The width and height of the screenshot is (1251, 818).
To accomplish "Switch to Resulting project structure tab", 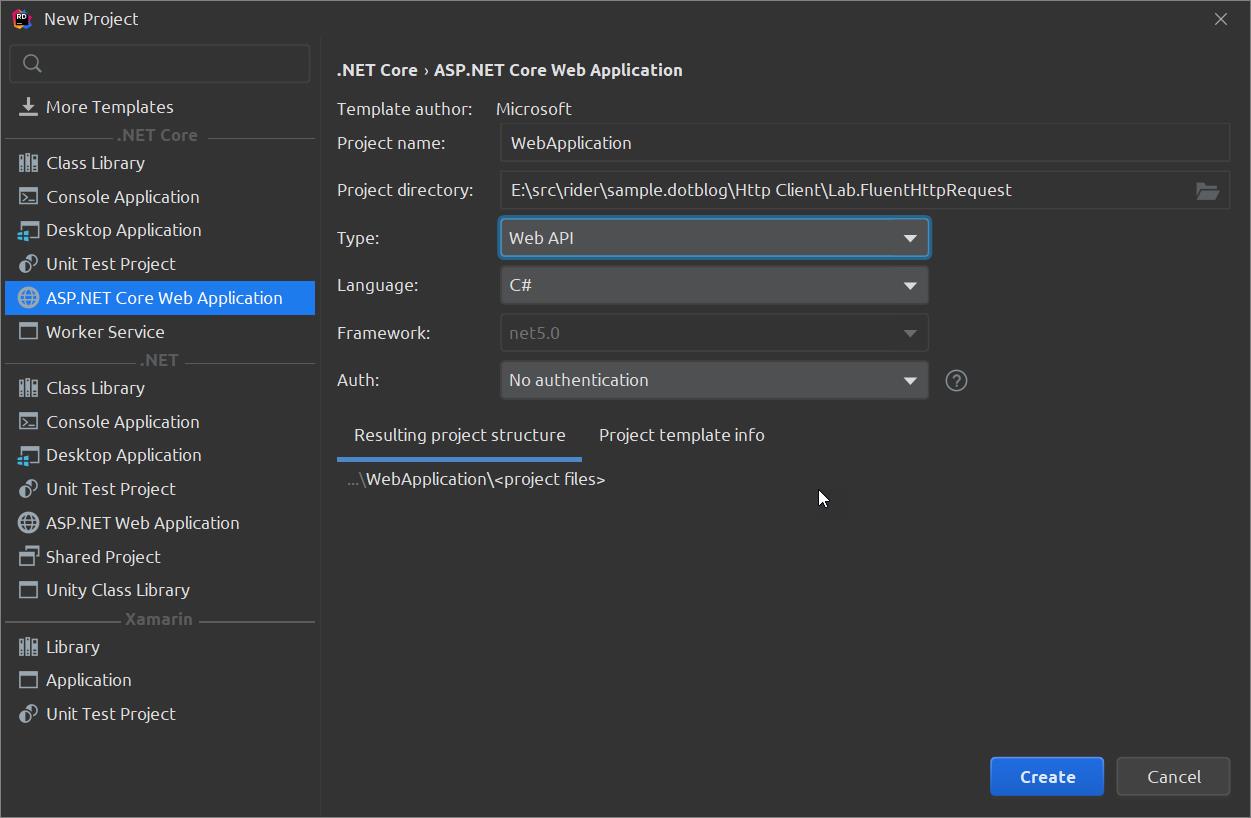I will 459,436.
